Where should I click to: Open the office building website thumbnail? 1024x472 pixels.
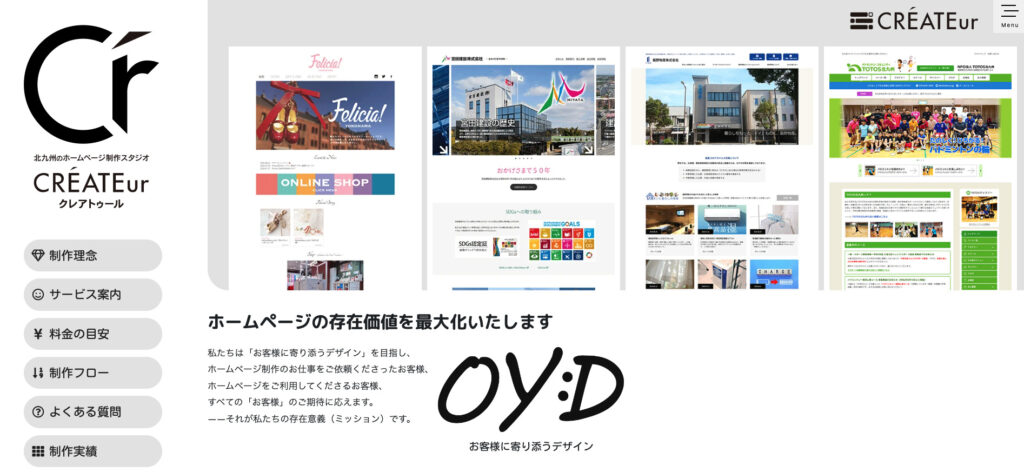[x=722, y=168]
